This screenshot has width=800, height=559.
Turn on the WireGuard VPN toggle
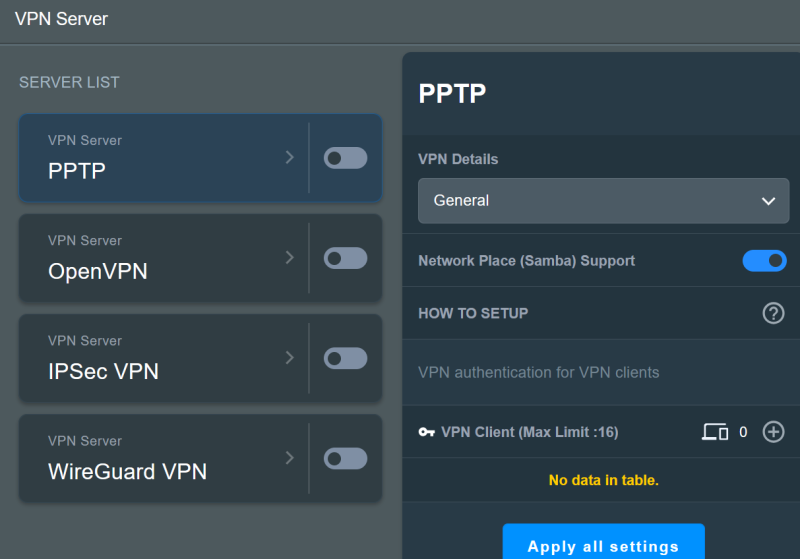pos(345,459)
